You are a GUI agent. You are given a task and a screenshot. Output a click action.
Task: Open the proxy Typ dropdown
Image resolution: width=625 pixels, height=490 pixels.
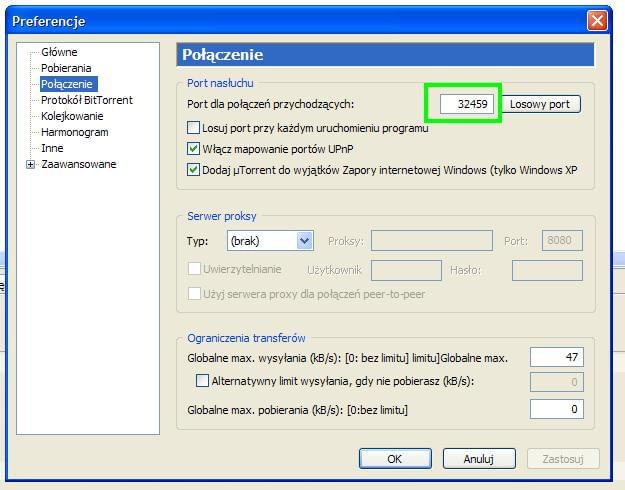pos(304,241)
